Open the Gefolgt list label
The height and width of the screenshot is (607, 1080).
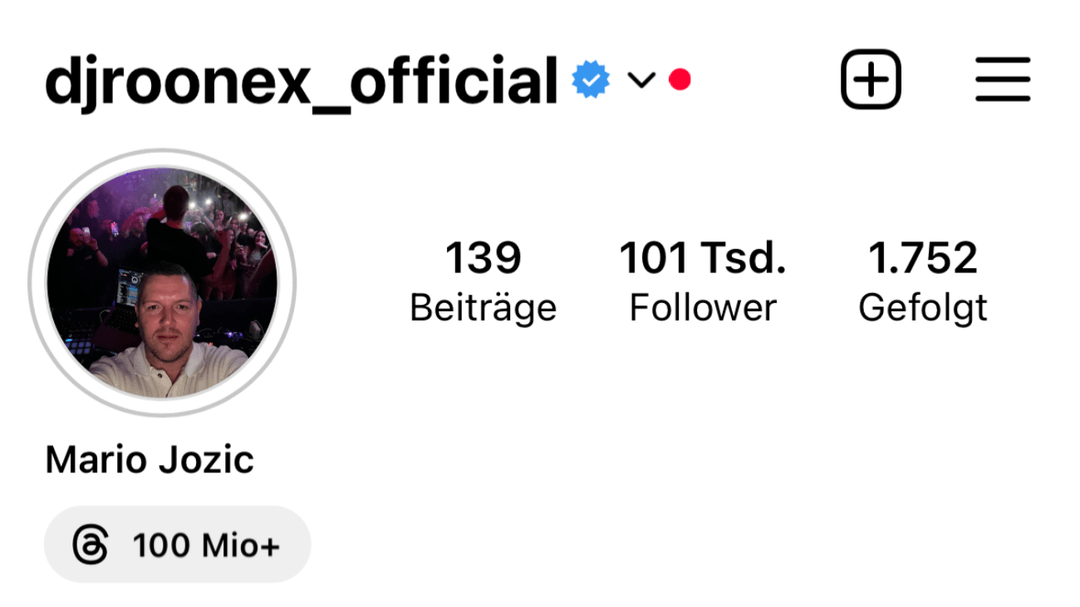[923, 309]
